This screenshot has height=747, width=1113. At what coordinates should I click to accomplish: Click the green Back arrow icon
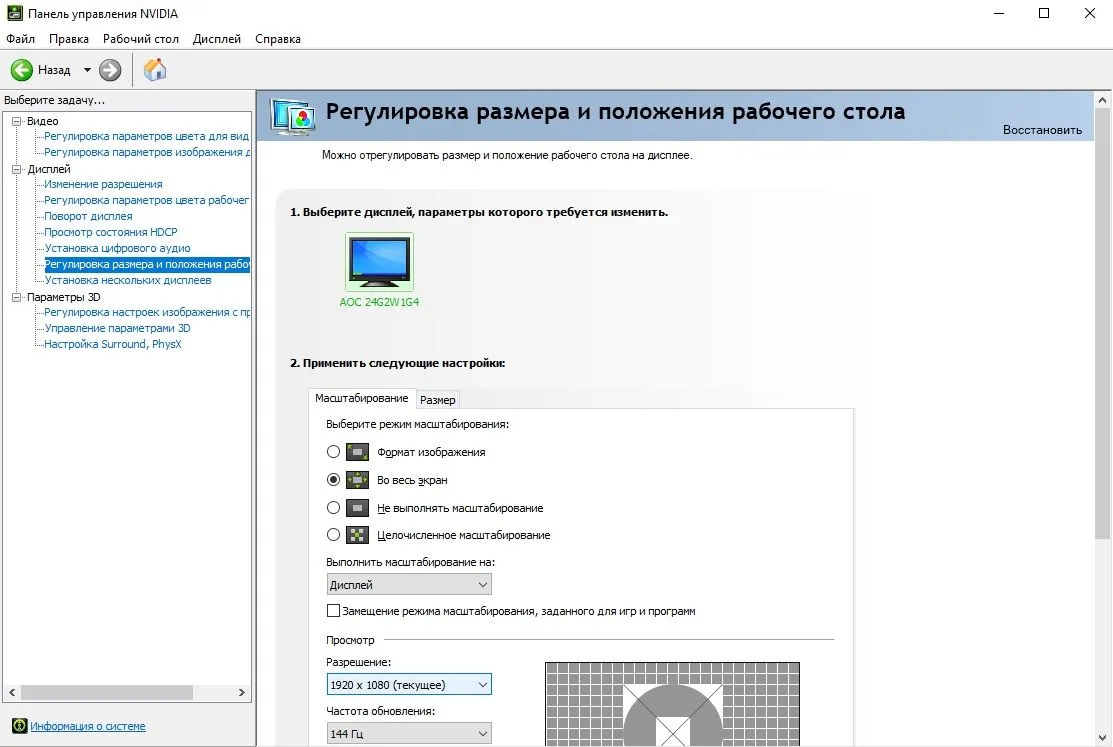click(21, 70)
